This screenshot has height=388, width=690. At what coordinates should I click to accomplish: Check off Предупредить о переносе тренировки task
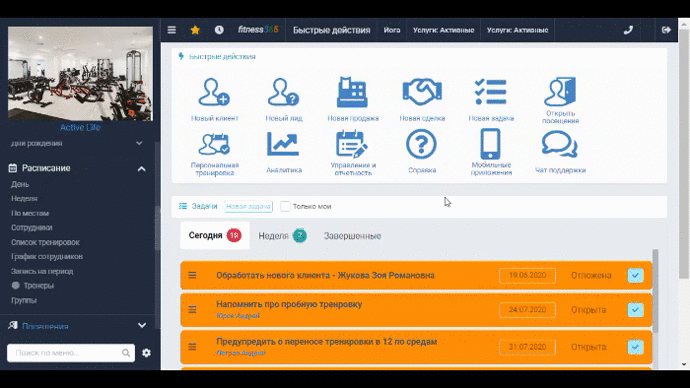pos(635,347)
